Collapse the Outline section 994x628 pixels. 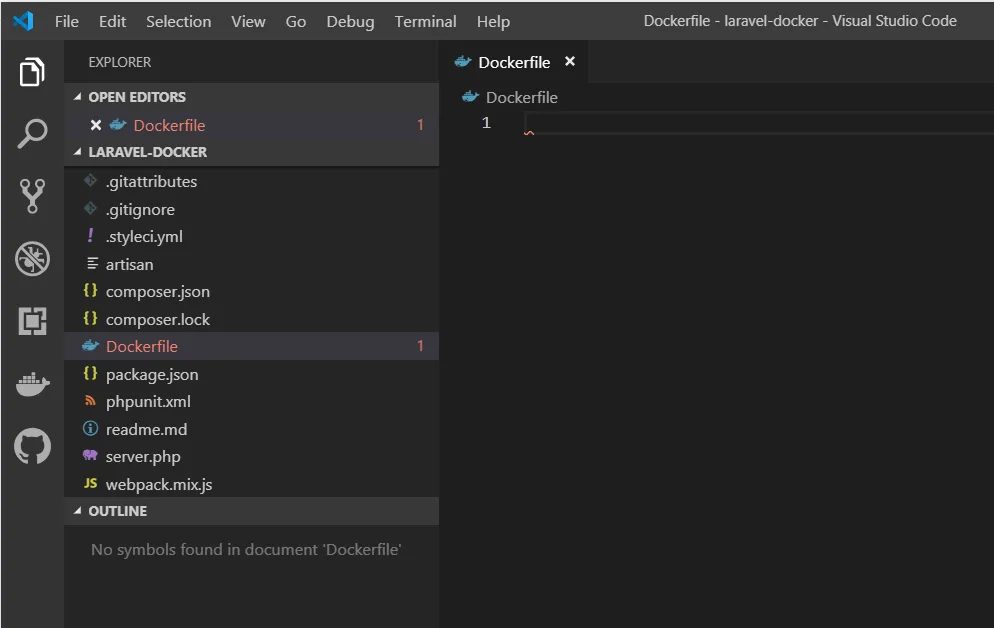click(77, 511)
